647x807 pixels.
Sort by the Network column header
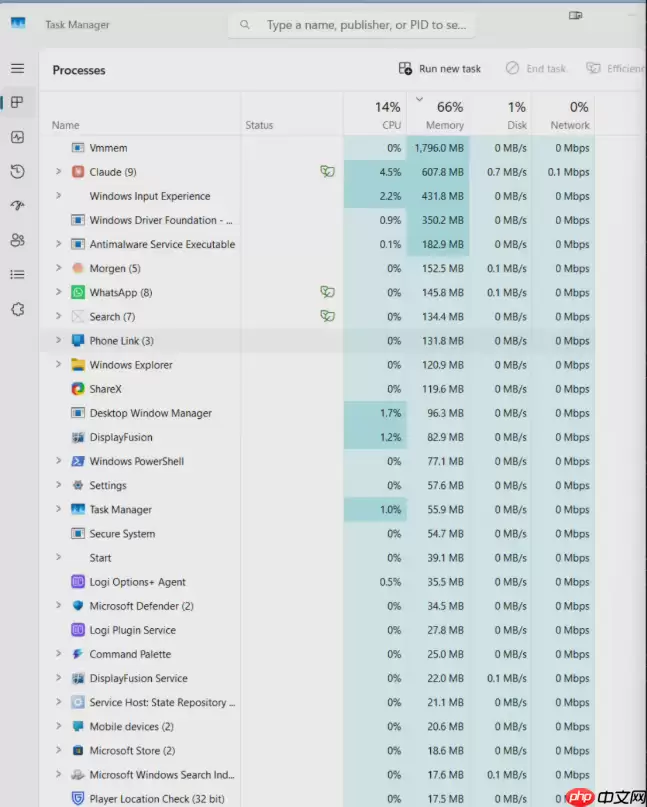tap(563, 115)
